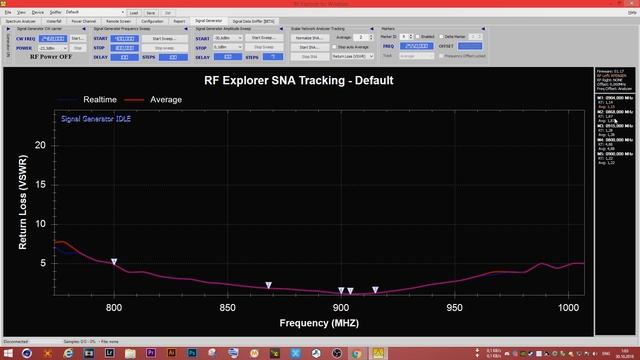Toggle the Delta Marker checkbox
The height and width of the screenshot is (360, 640).
click(441, 37)
